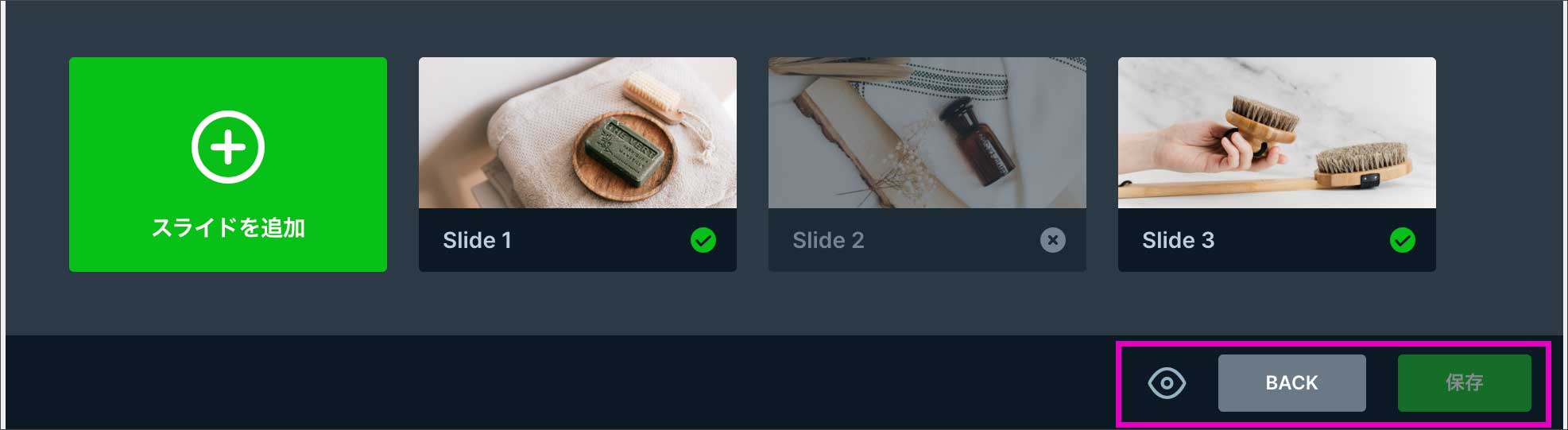Click the eye preview icon
The image size is (1568, 430).
click(1167, 383)
